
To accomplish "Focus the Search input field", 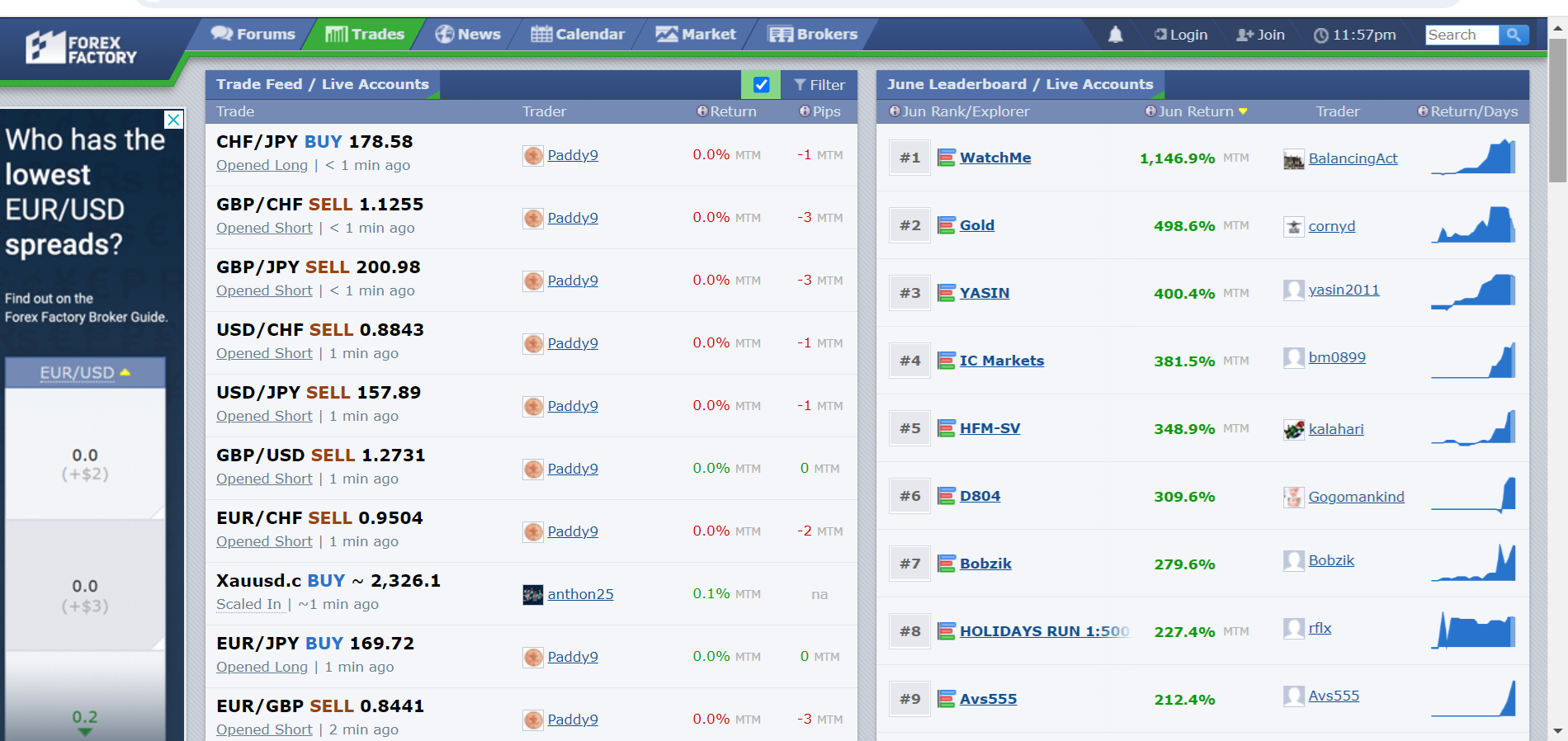I will [x=1462, y=35].
